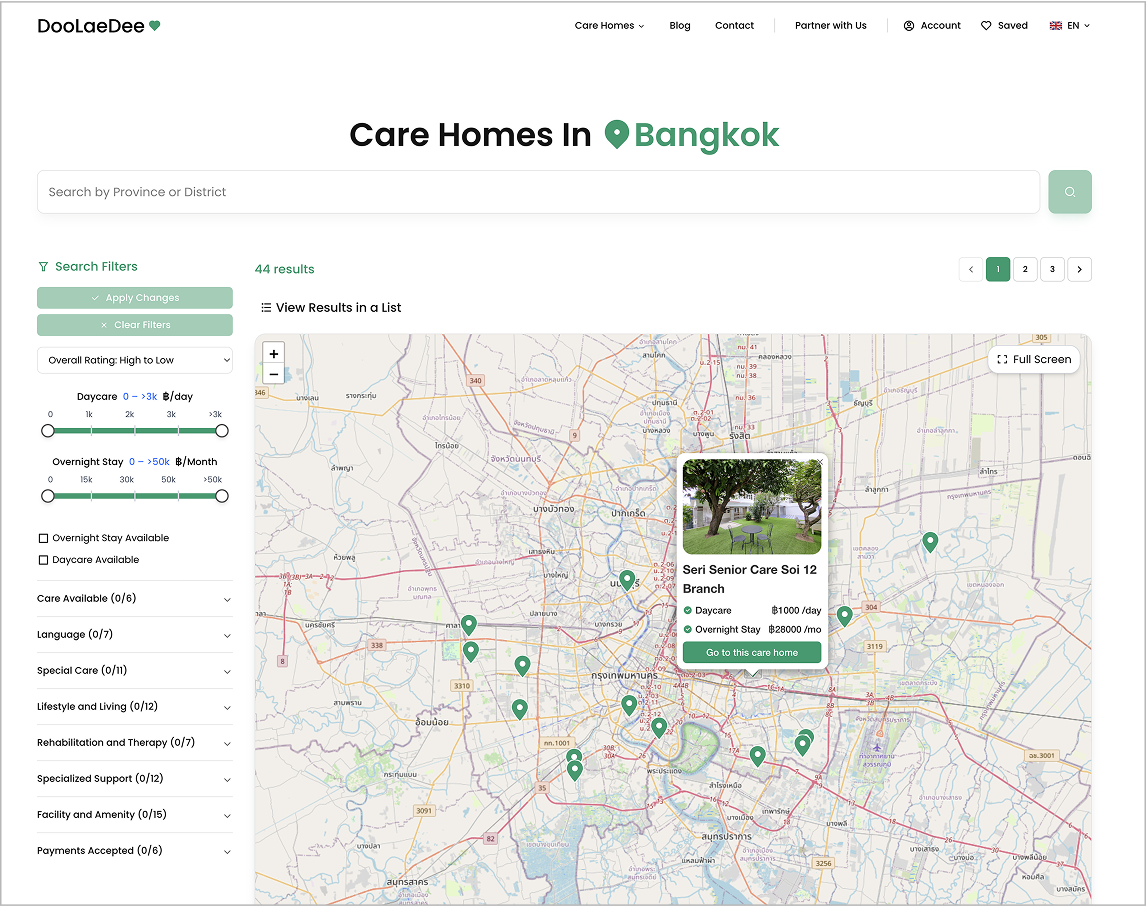Image resolution: width=1146 pixels, height=906 pixels.
Task: Expand Facility and Amenity filters
Action: pyautogui.click(x=134, y=815)
